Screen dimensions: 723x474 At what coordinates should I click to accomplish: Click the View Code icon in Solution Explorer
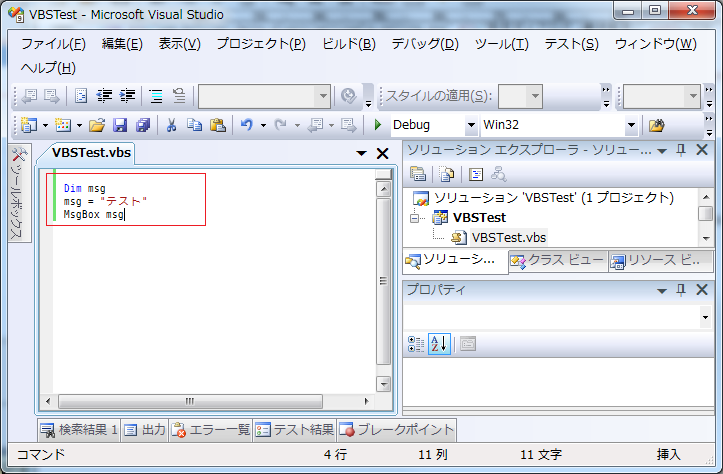(x=475, y=174)
